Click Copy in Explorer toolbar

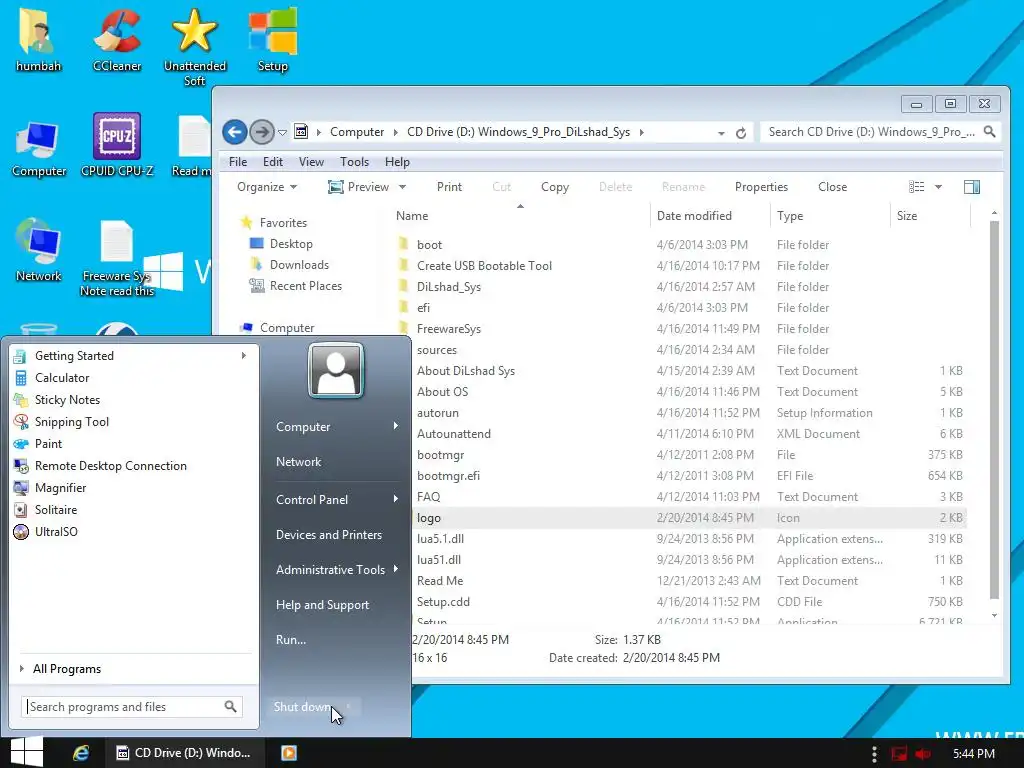pyautogui.click(x=555, y=187)
